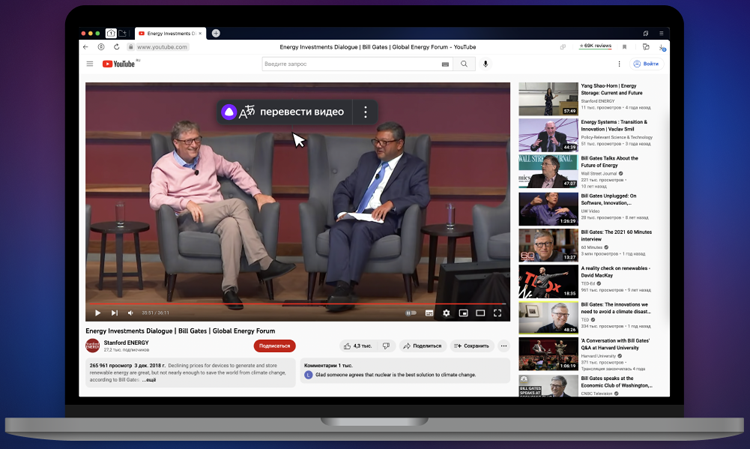750x449 pixels.
Task: Toggle theater mode in the player
Action: tap(480, 313)
